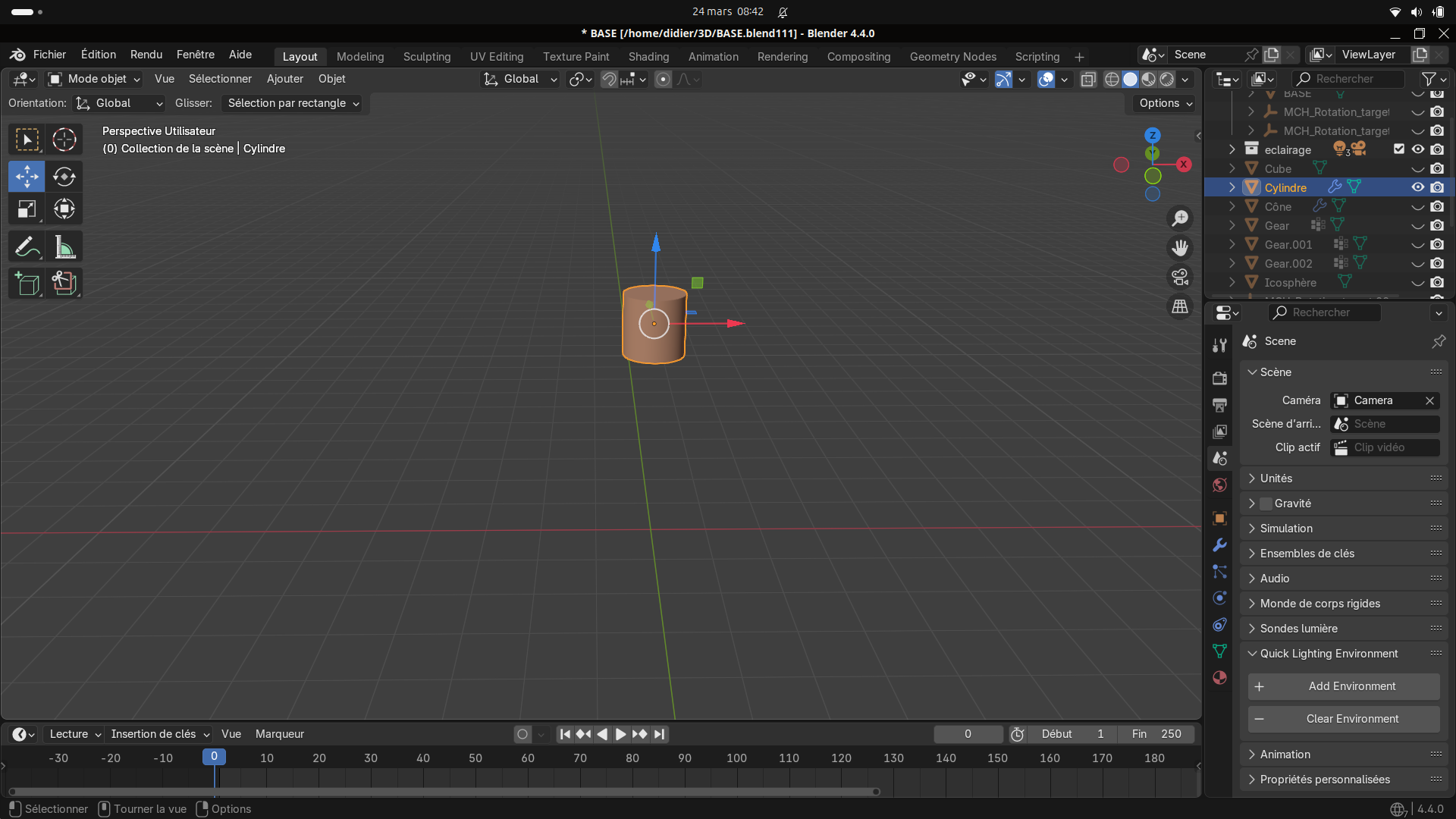Select the Measure ruler tool

coord(64,247)
